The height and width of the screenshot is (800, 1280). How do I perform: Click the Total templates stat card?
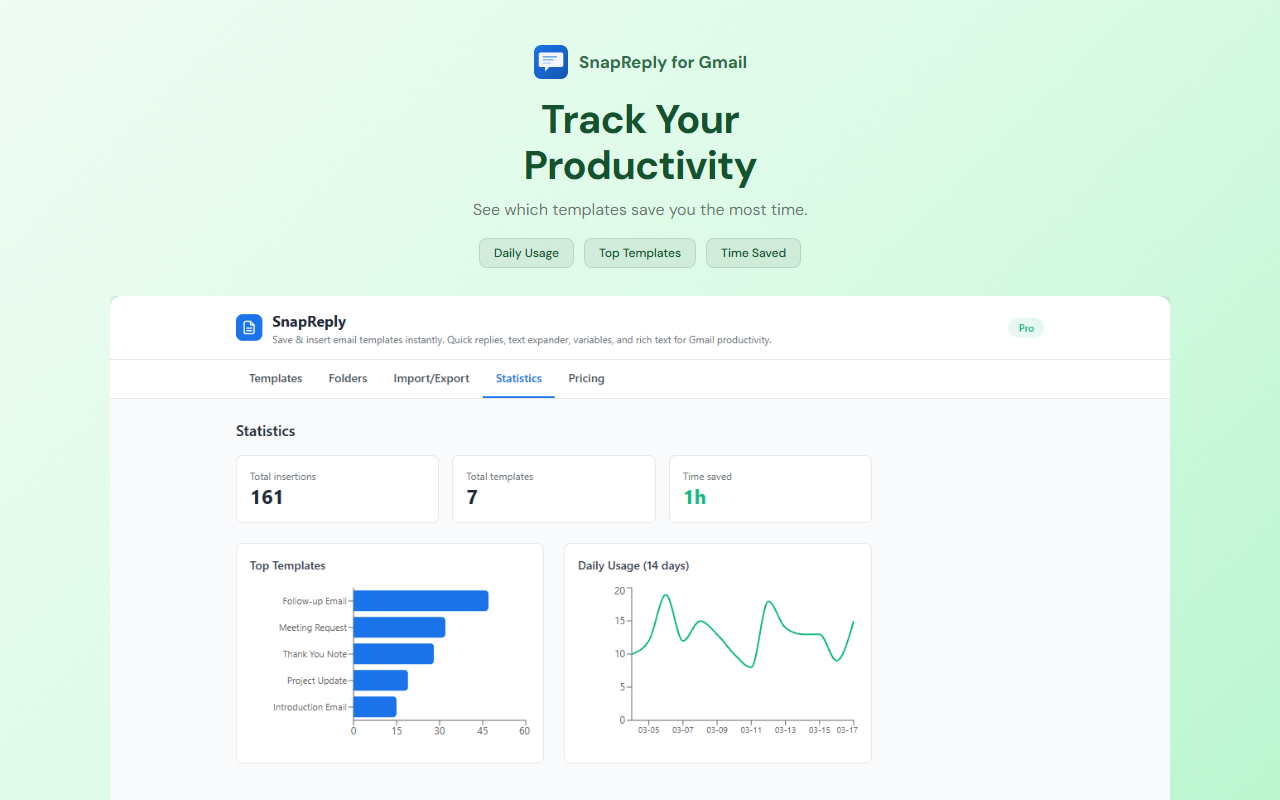553,489
